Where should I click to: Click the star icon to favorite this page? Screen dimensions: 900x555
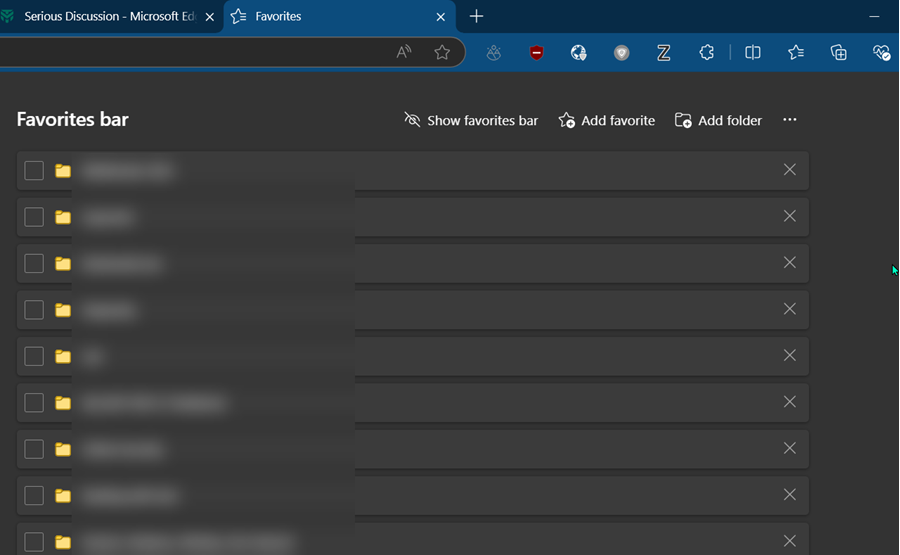coord(442,52)
